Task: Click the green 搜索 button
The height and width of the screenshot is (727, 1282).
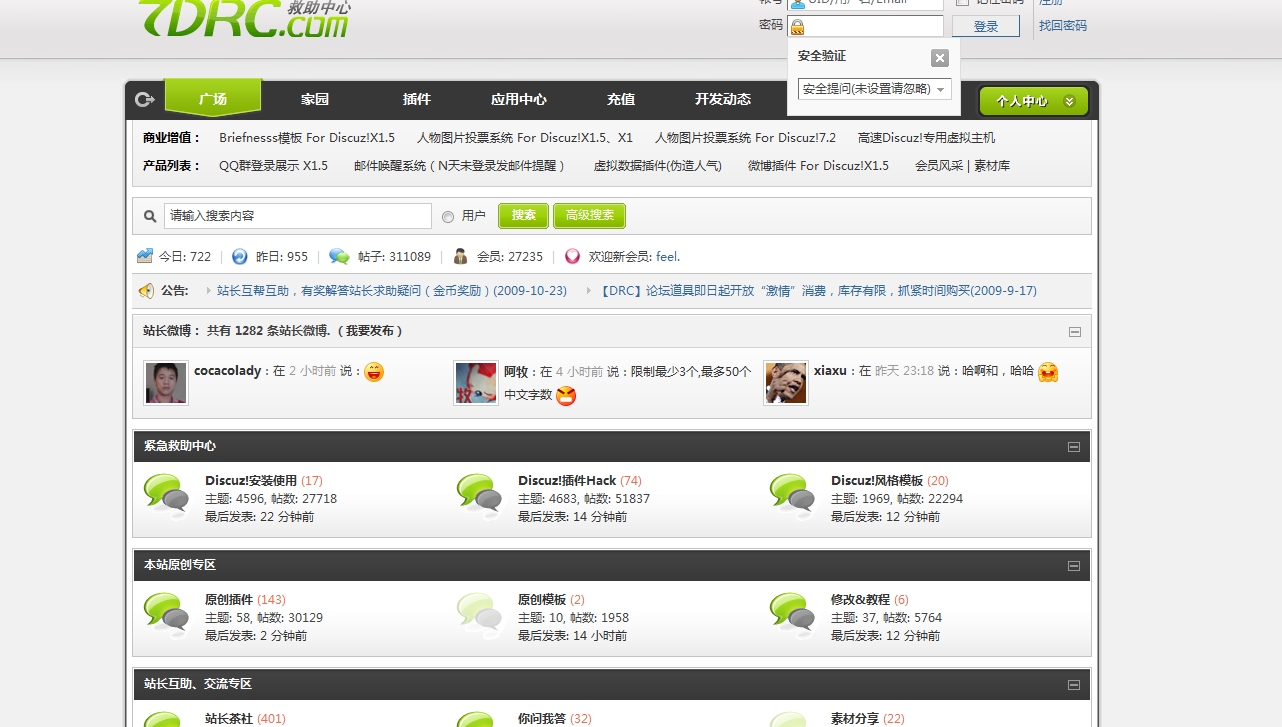Action: pyautogui.click(x=524, y=215)
